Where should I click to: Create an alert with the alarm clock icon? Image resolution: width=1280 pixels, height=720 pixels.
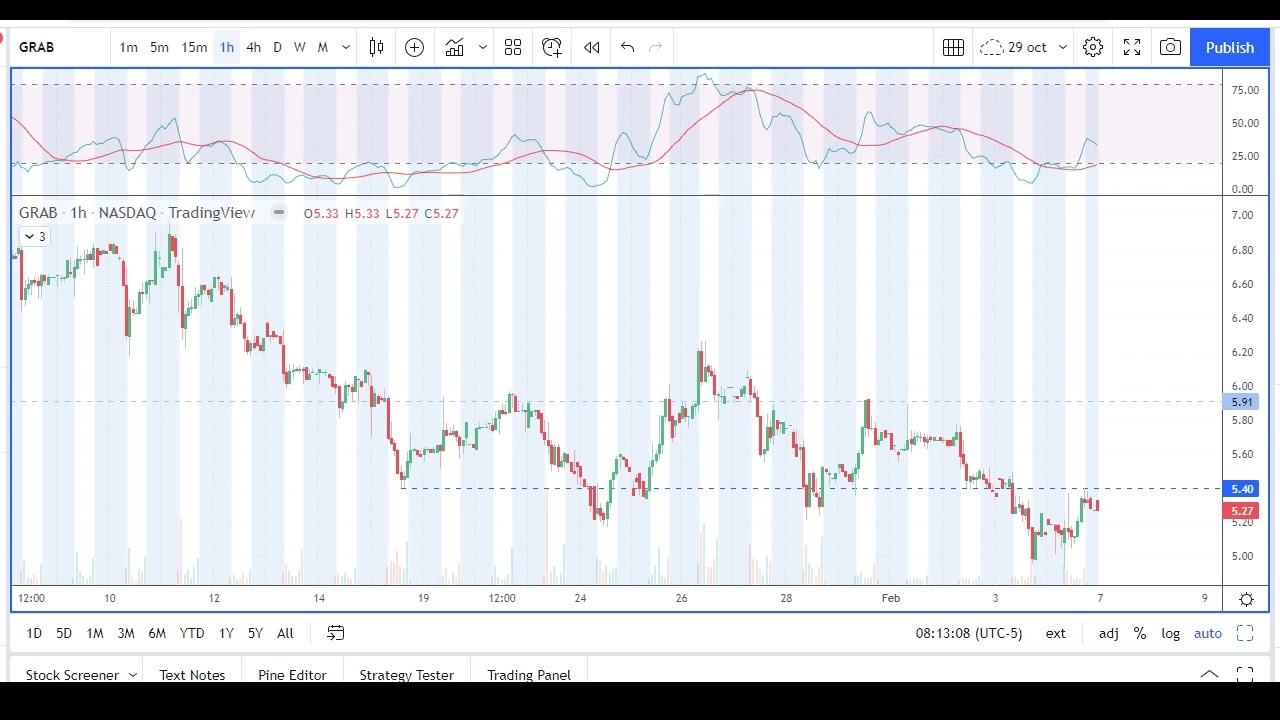click(552, 47)
